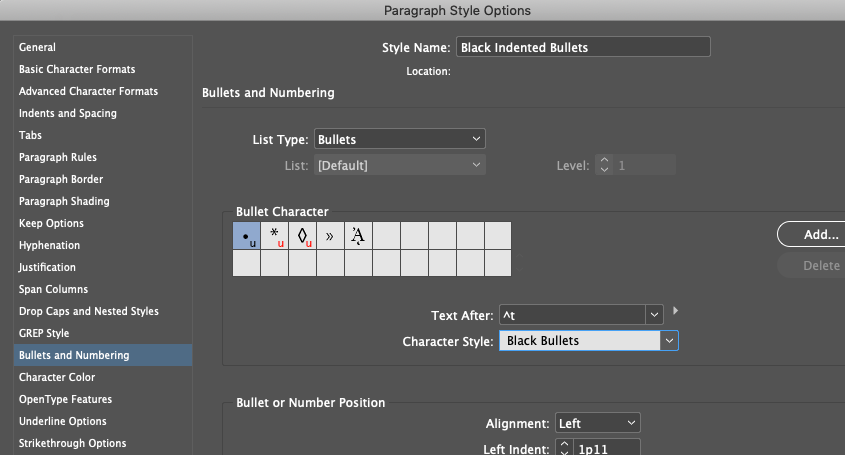Select the double chevron bullet glyph
The height and width of the screenshot is (455, 845).
[x=330, y=236]
